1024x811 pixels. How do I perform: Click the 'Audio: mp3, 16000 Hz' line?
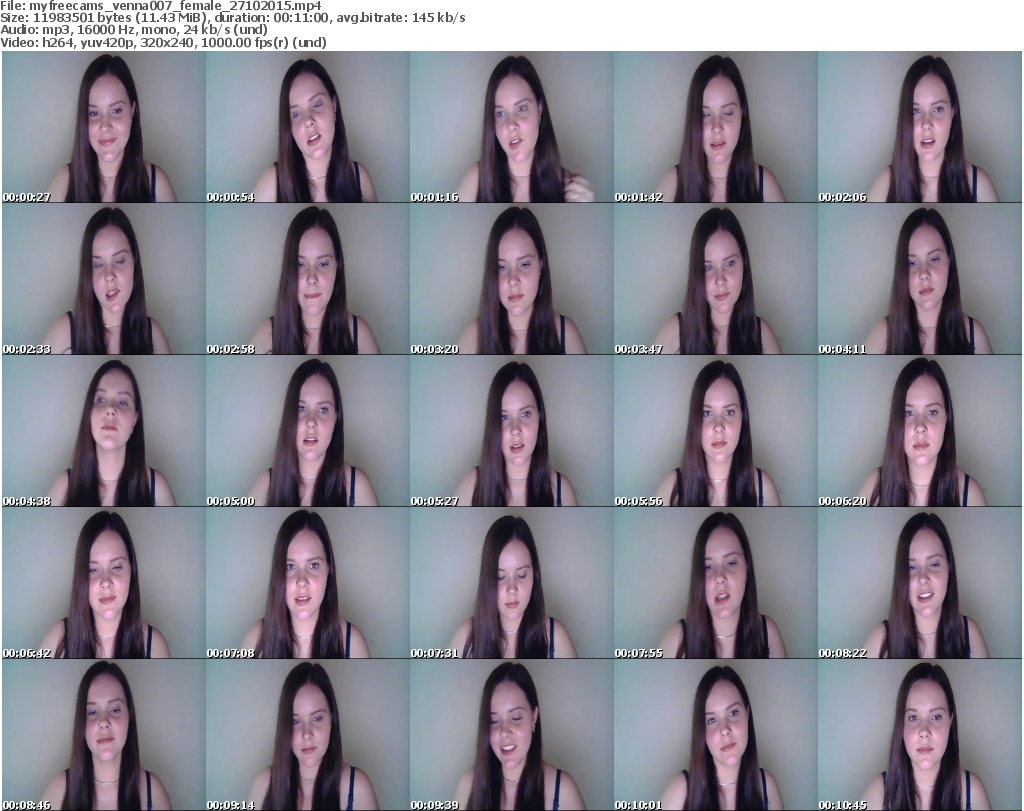(134, 30)
